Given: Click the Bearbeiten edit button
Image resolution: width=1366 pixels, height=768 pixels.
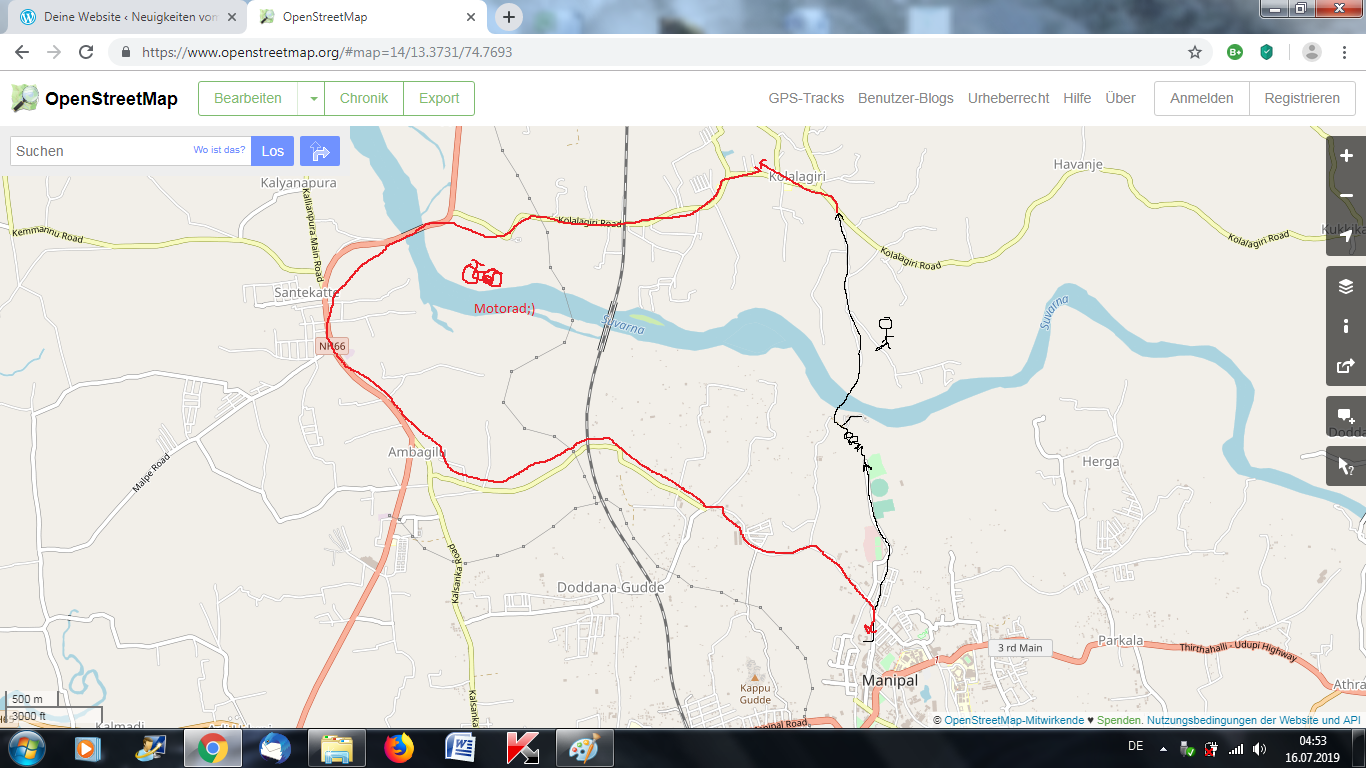Looking at the screenshot, I should 248,99.
